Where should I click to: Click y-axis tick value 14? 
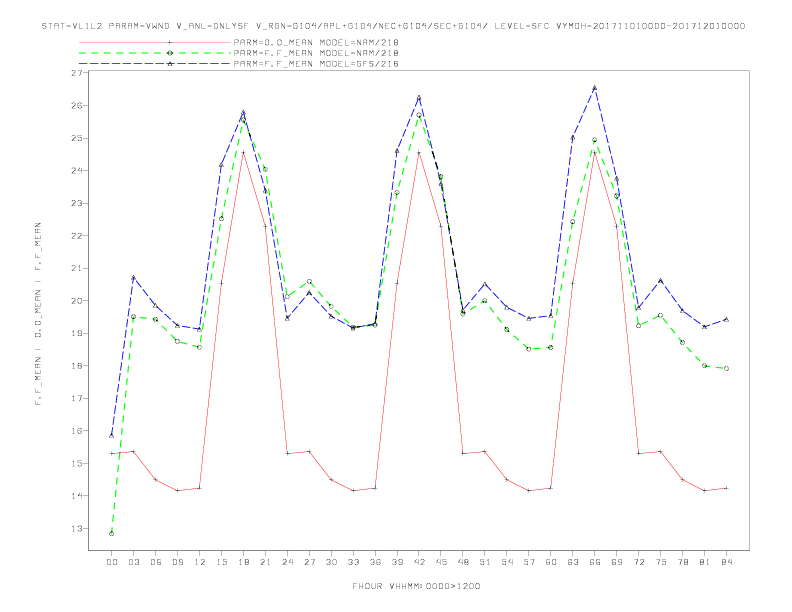click(x=76, y=495)
